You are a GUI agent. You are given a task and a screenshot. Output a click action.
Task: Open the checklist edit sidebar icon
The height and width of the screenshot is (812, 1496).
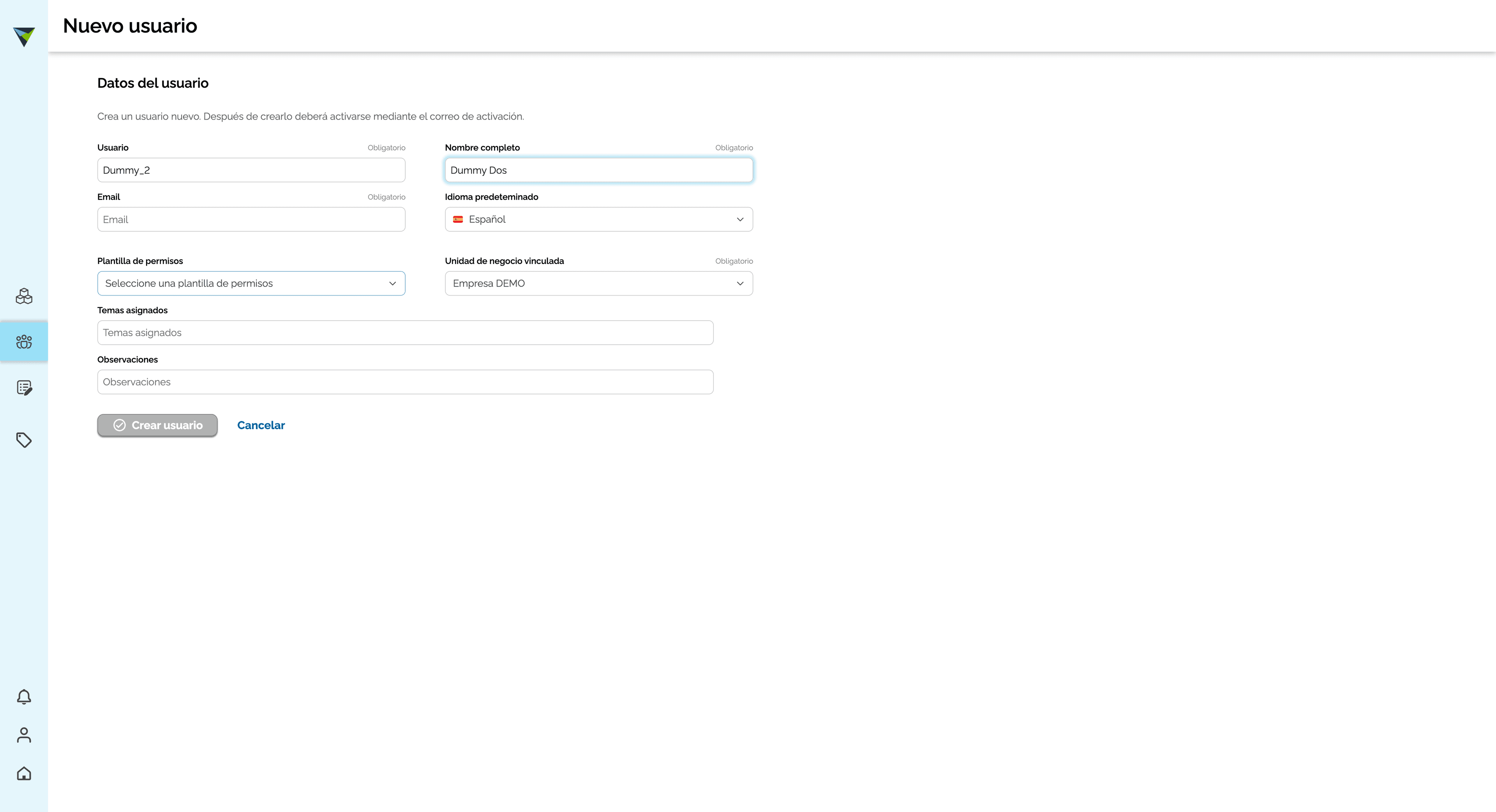24,388
